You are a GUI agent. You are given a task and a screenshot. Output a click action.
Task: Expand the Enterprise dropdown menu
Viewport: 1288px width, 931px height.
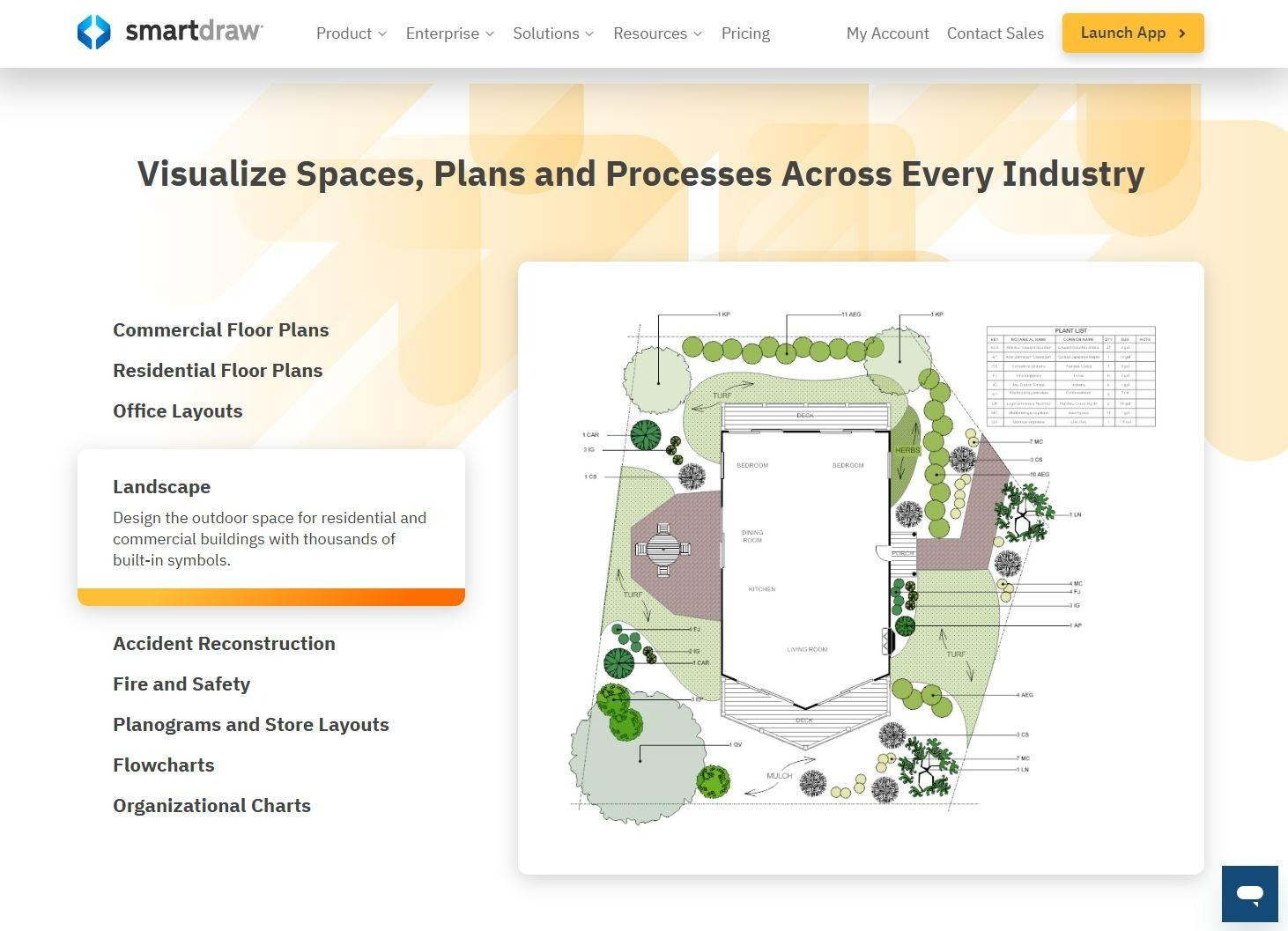pyautogui.click(x=449, y=33)
